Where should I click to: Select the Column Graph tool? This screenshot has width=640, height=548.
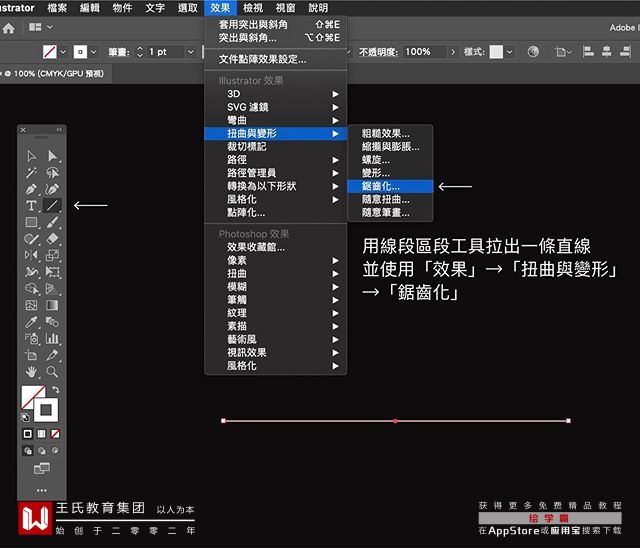[x=52, y=339]
